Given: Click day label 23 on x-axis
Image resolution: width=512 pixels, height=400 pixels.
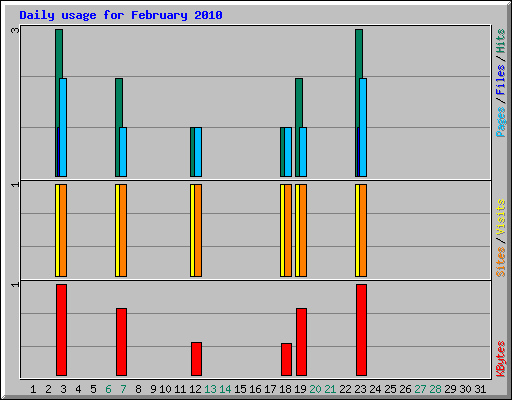Looking at the screenshot, I should (x=360, y=389).
